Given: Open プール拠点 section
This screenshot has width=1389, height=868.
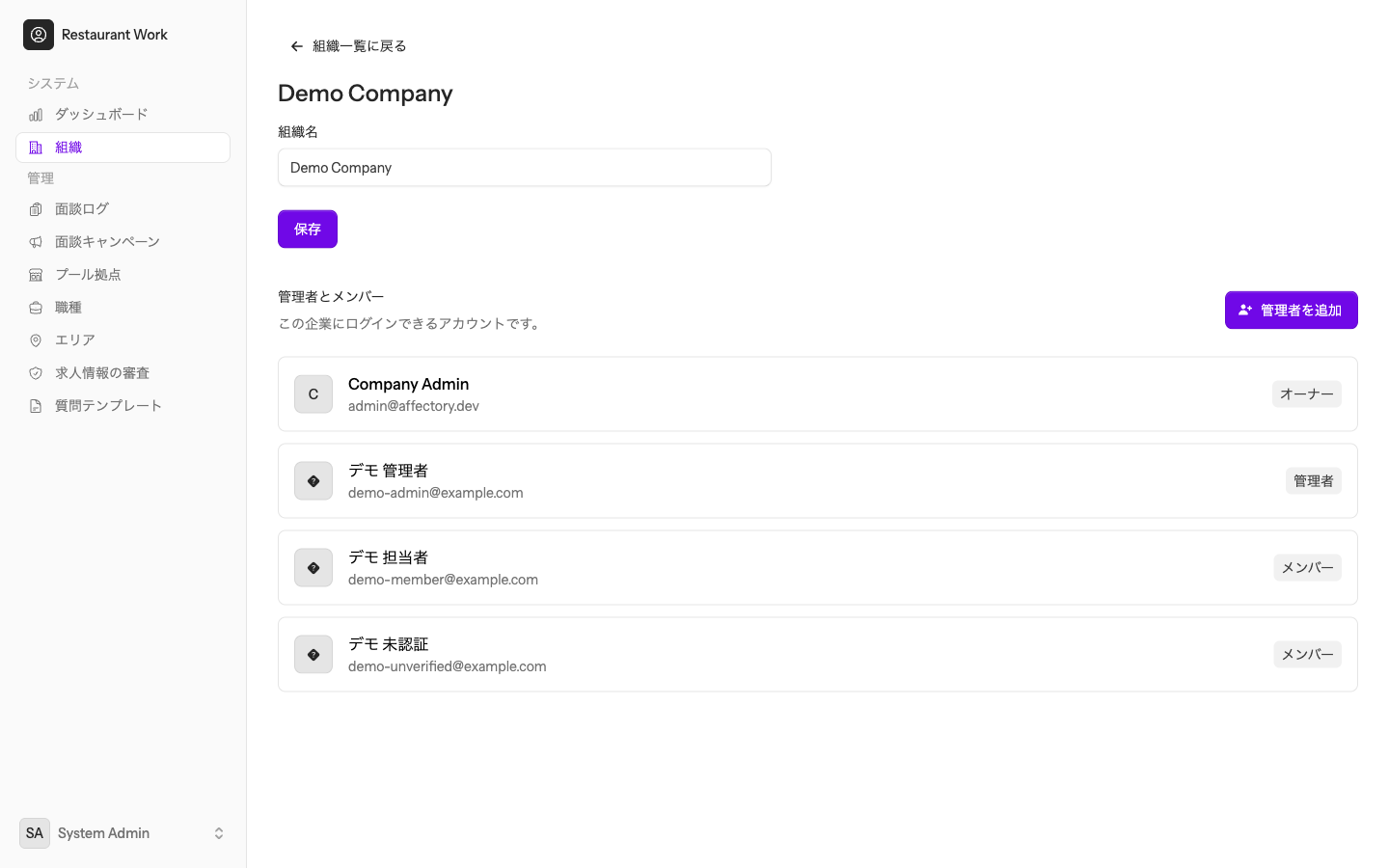Looking at the screenshot, I should point(123,275).
